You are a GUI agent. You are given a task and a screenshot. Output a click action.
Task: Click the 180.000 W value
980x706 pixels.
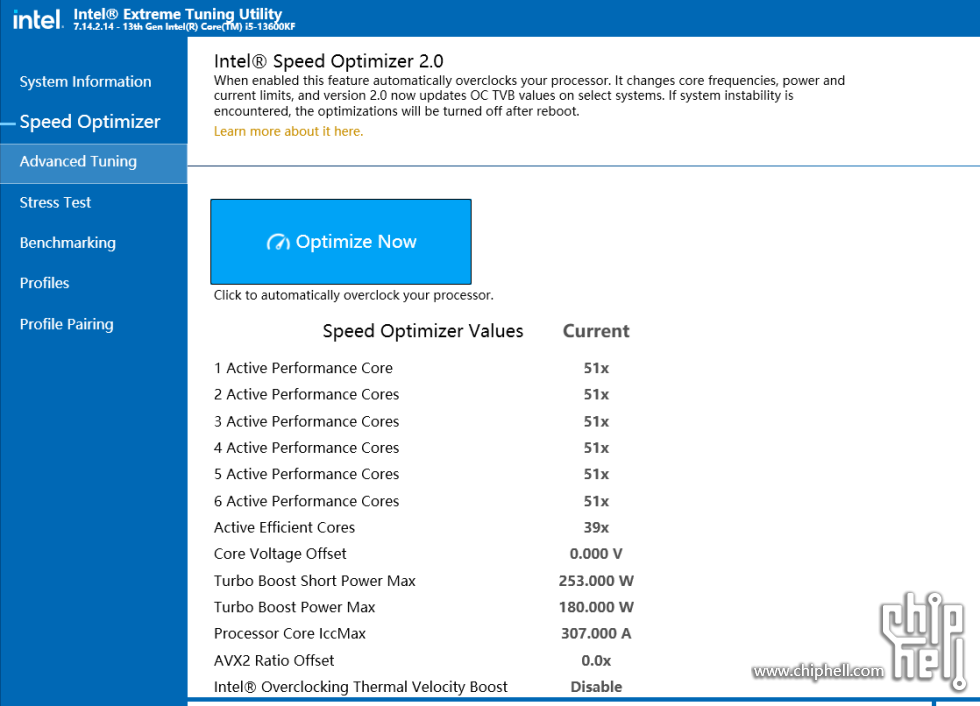[596, 607]
